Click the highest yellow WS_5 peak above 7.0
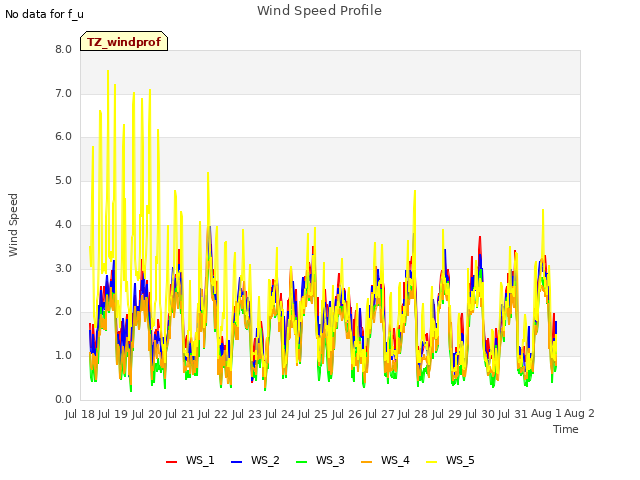Screen dimensions: 640x480 click(x=108, y=71)
